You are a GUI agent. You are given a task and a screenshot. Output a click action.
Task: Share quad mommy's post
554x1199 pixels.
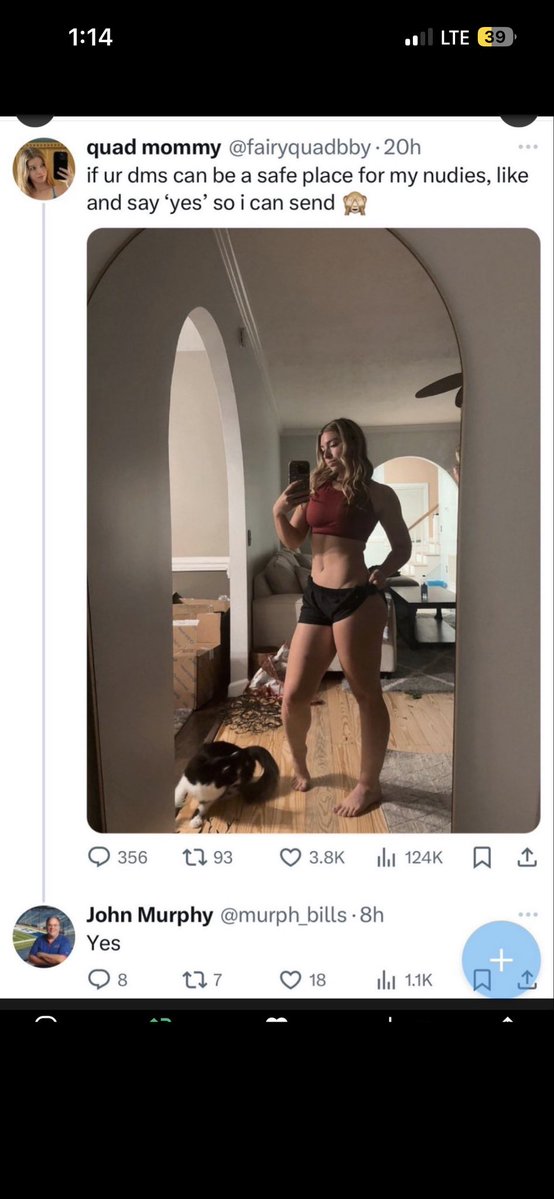point(526,858)
